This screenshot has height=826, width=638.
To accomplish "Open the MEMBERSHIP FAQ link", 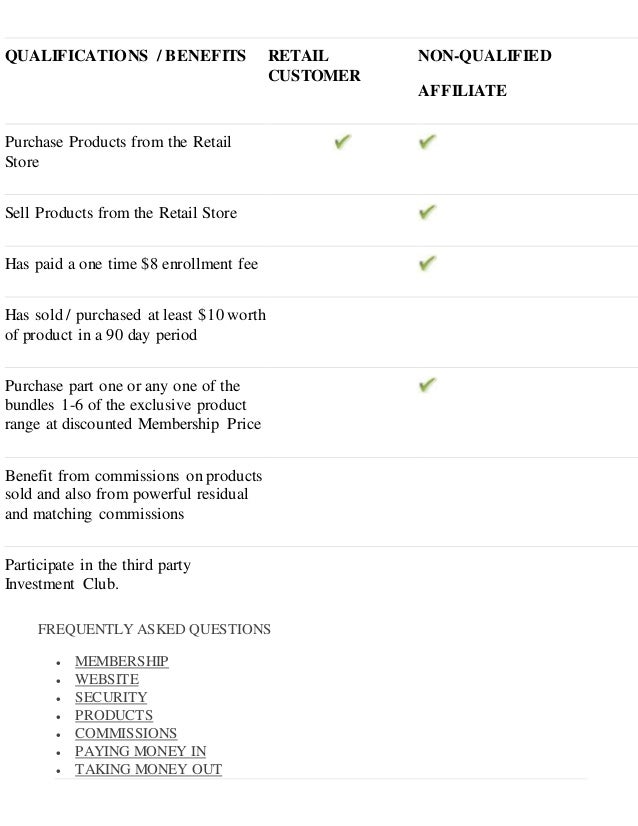I will click(x=122, y=661).
